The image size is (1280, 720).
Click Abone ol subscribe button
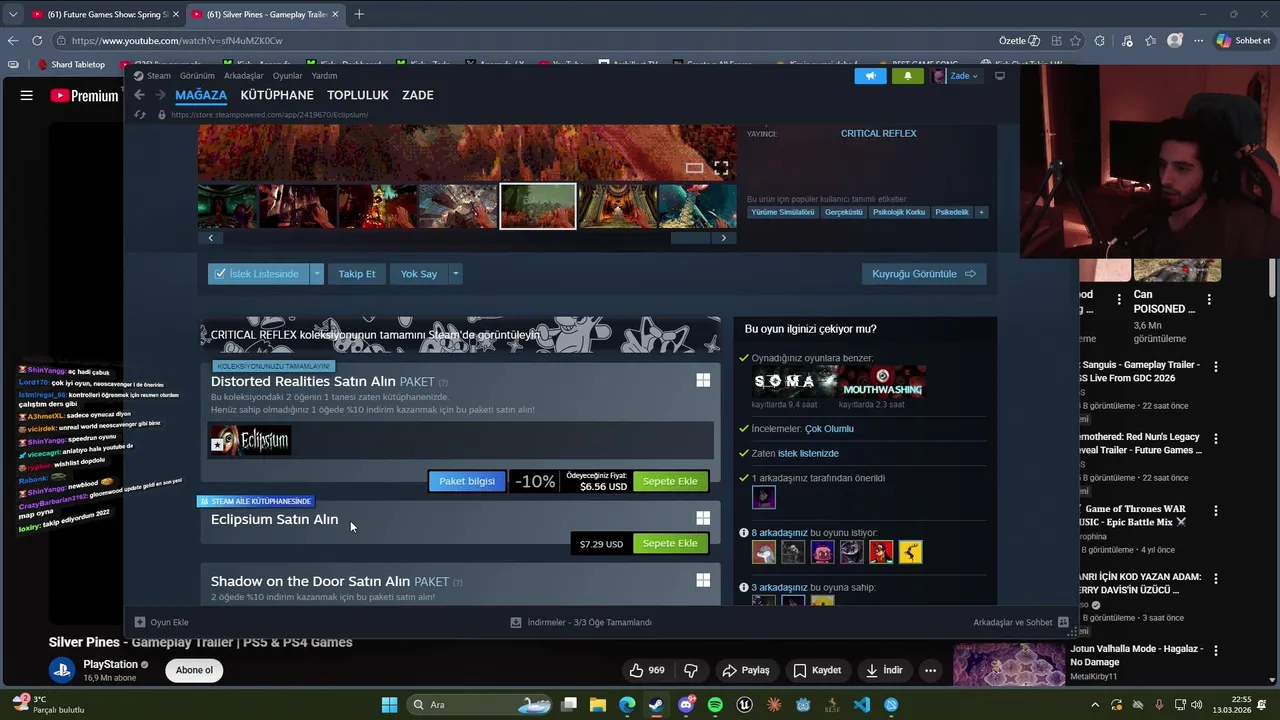(x=194, y=670)
